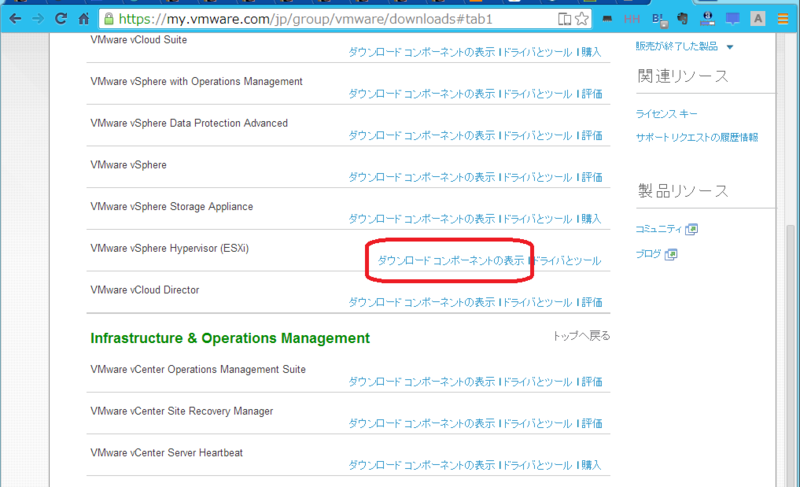Show download components for VMware vCloud Suite
The width and height of the screenshot is (800, 487).
pos(421,52)
